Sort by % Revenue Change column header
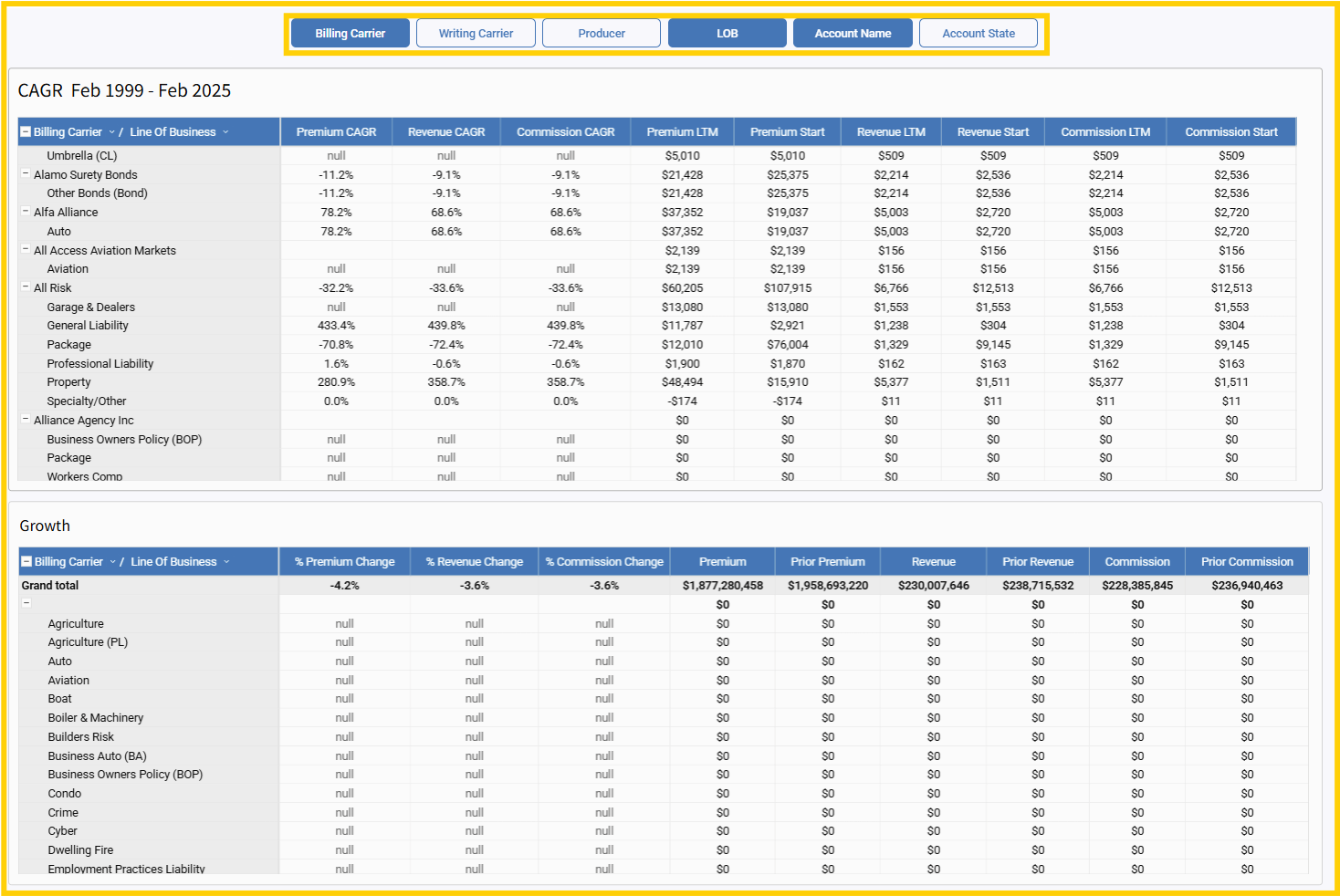The width and height of the screenshot is (1340, 896). pyautogui.click(x=474, y=562)
